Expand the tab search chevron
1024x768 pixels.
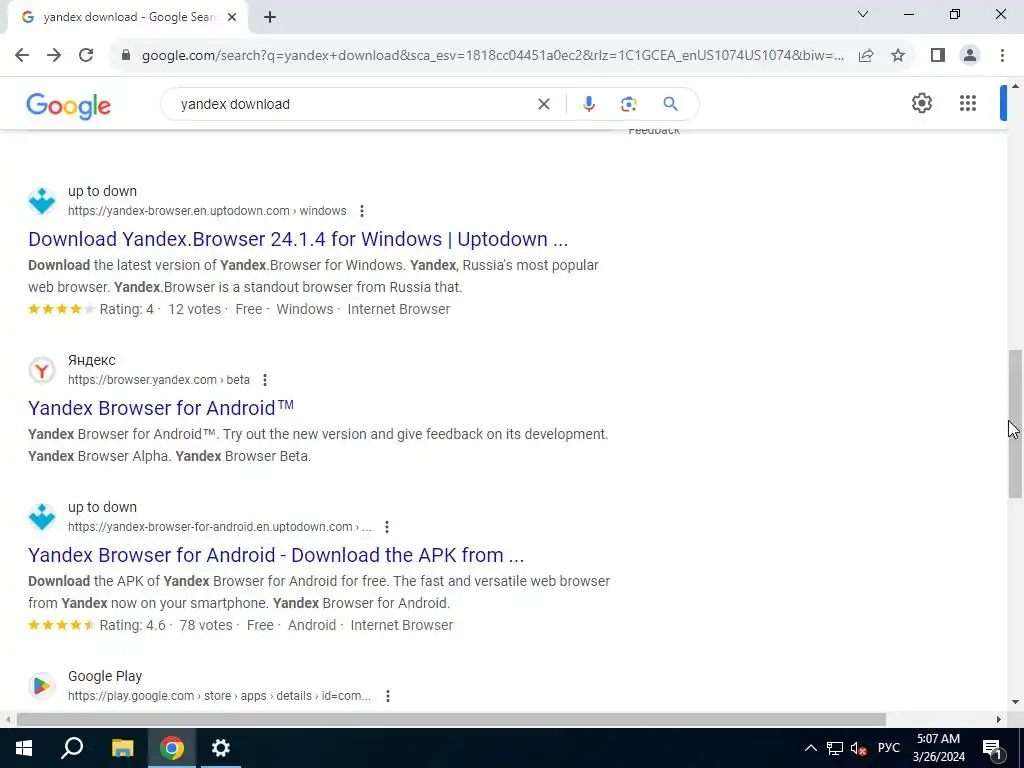[x=863, y=14]
